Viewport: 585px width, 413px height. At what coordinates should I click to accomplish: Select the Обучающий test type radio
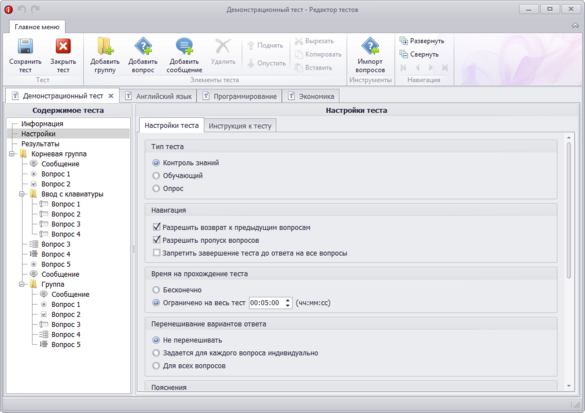pos(156,176)
